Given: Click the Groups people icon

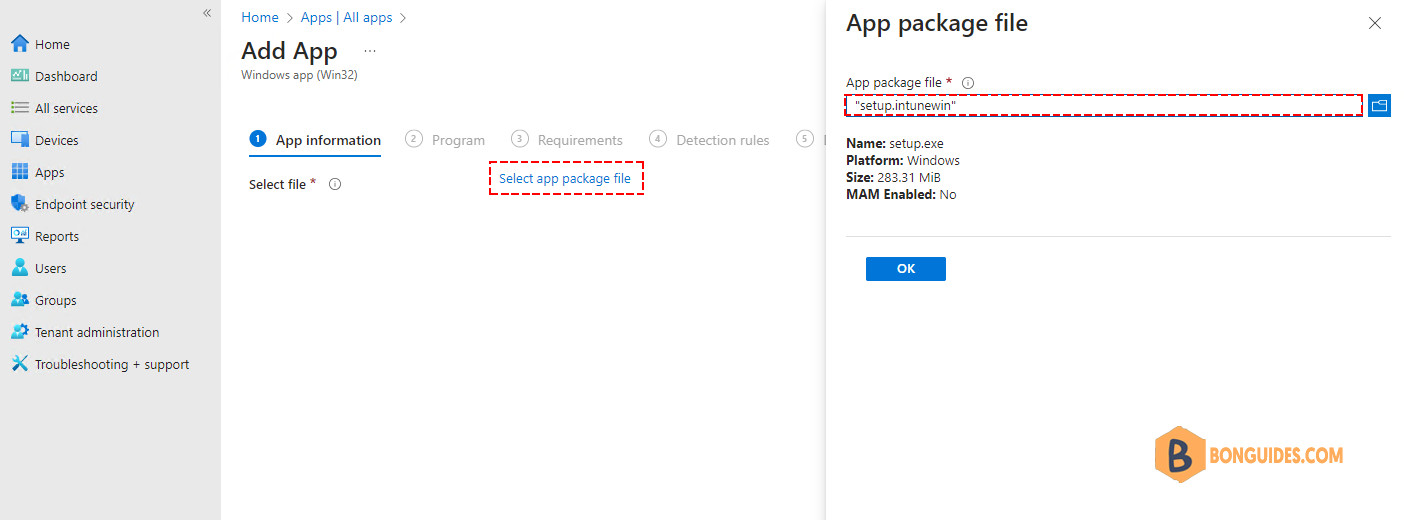Looking at the screenshot, I should (19, 300).
